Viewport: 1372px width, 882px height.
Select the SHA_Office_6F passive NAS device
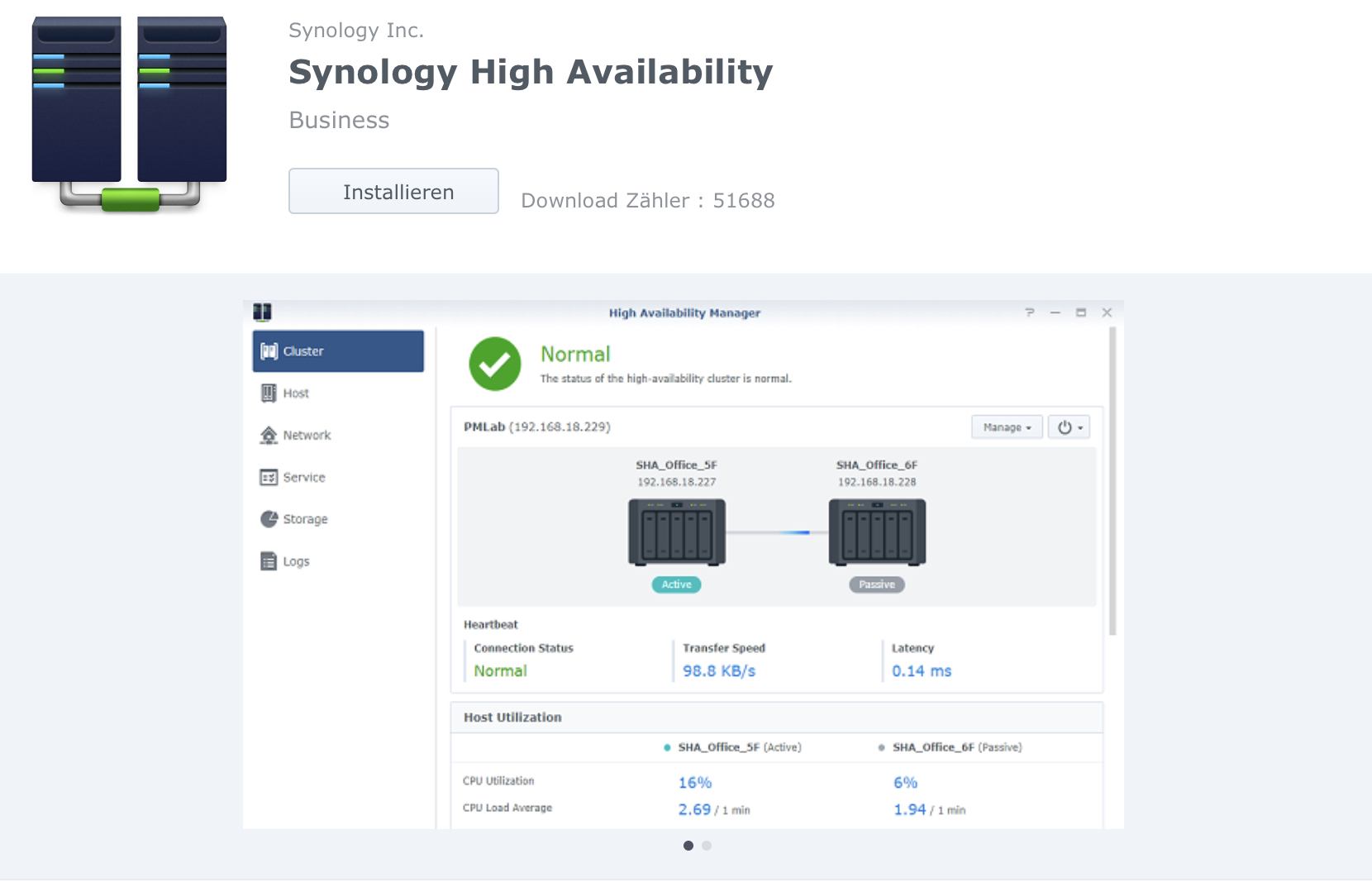click(x=877, y=532)
